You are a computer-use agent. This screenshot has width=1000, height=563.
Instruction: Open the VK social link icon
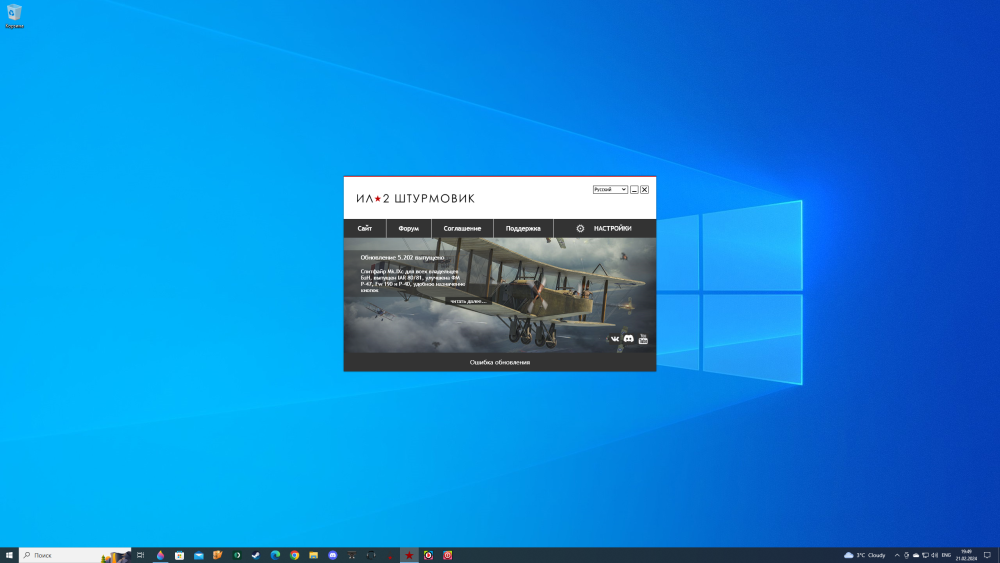(615, 339)
